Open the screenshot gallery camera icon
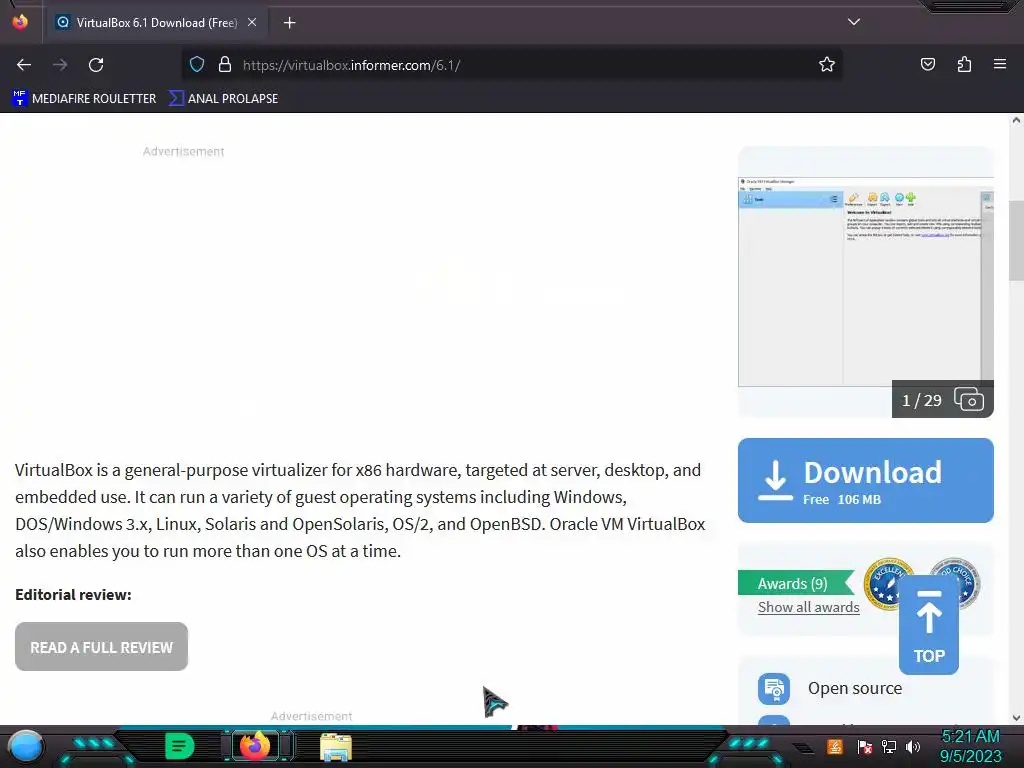 coord(968,399)
